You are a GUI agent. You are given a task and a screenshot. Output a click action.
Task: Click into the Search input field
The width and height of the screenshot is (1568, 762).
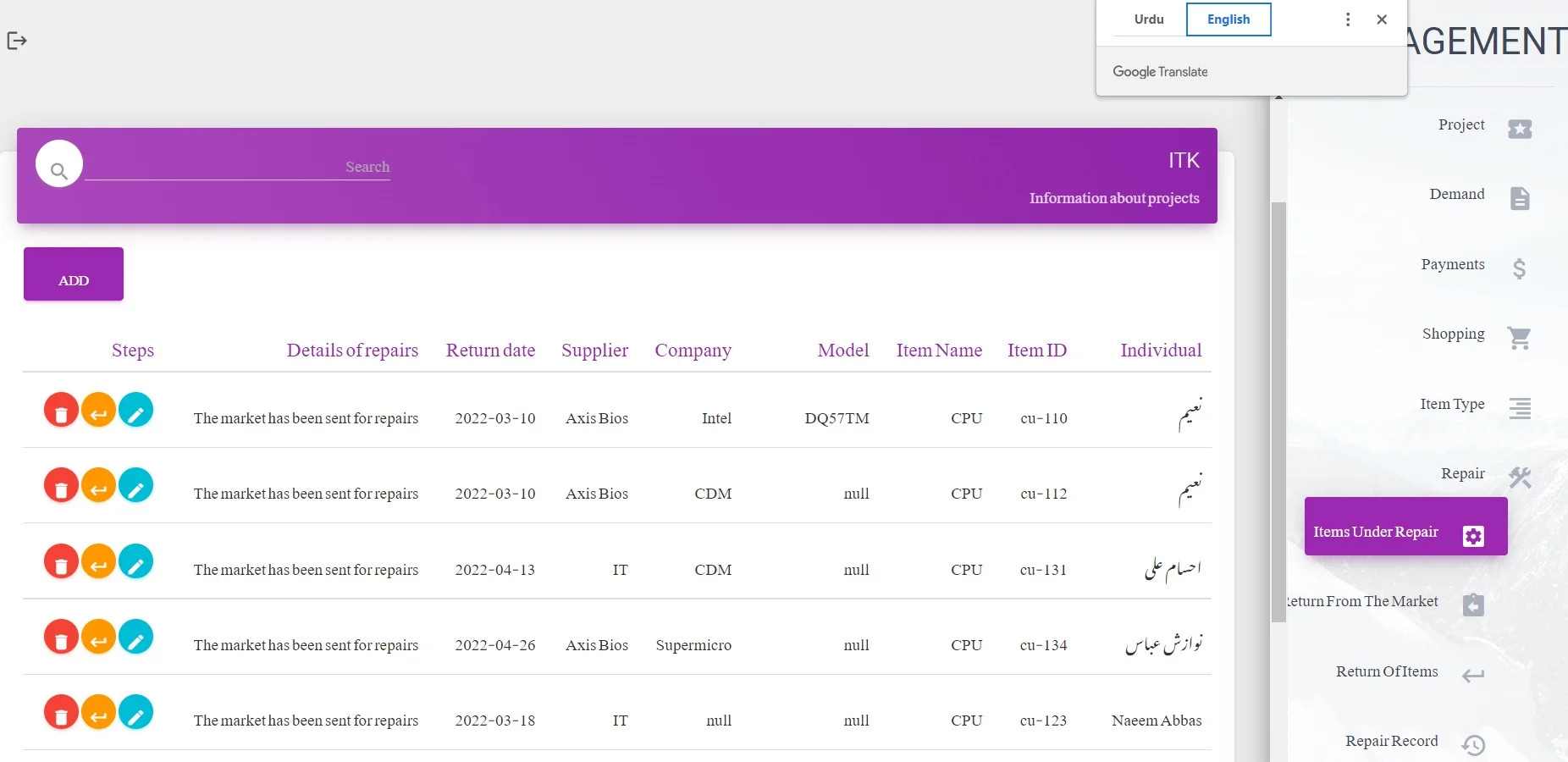(x=237, y=168)
